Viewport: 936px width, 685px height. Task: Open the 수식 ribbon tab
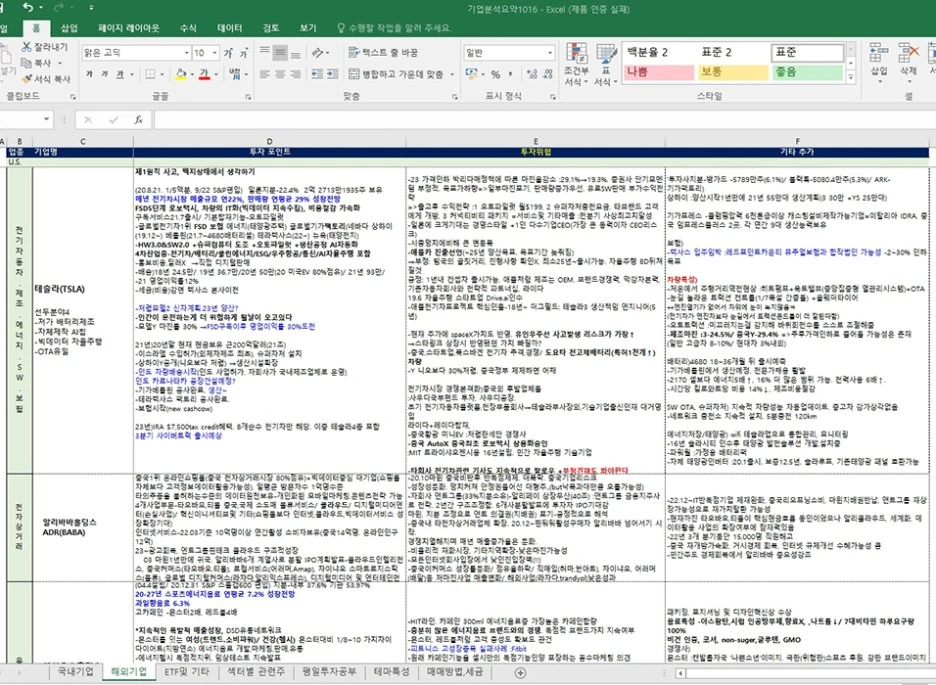point(188,28)
